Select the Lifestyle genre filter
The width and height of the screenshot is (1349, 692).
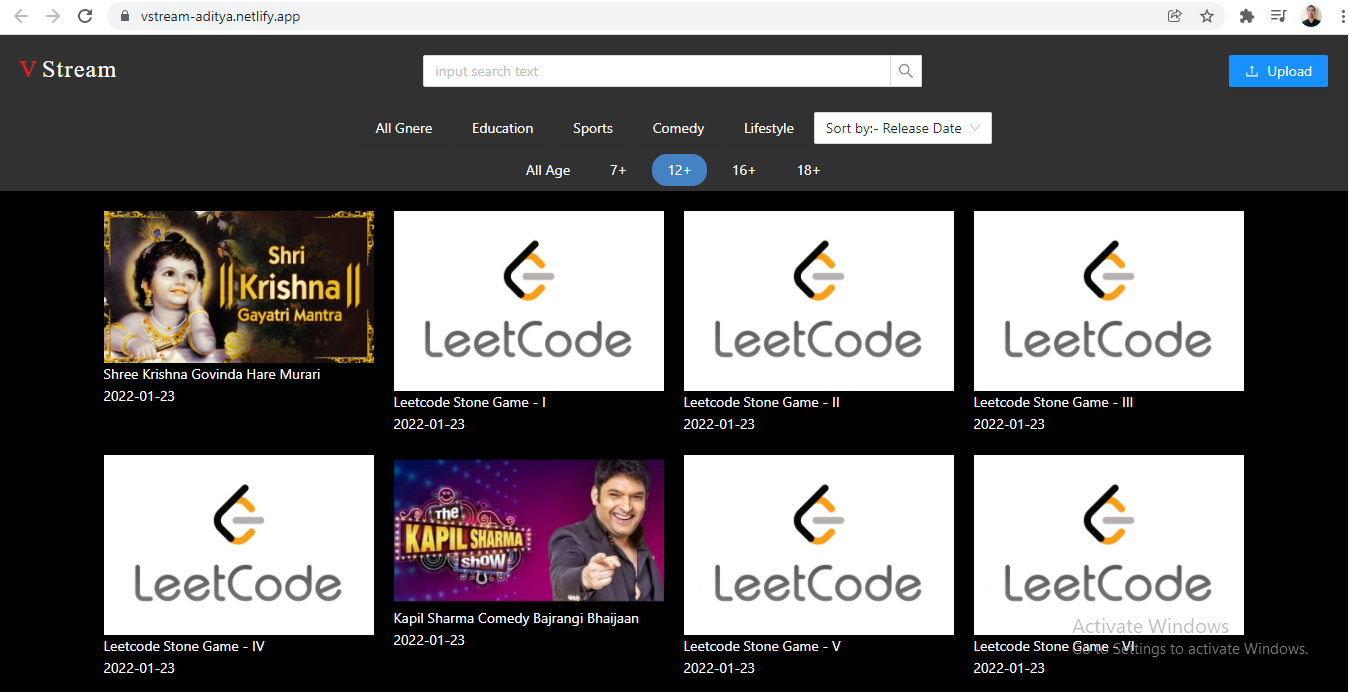coord(769,128)
